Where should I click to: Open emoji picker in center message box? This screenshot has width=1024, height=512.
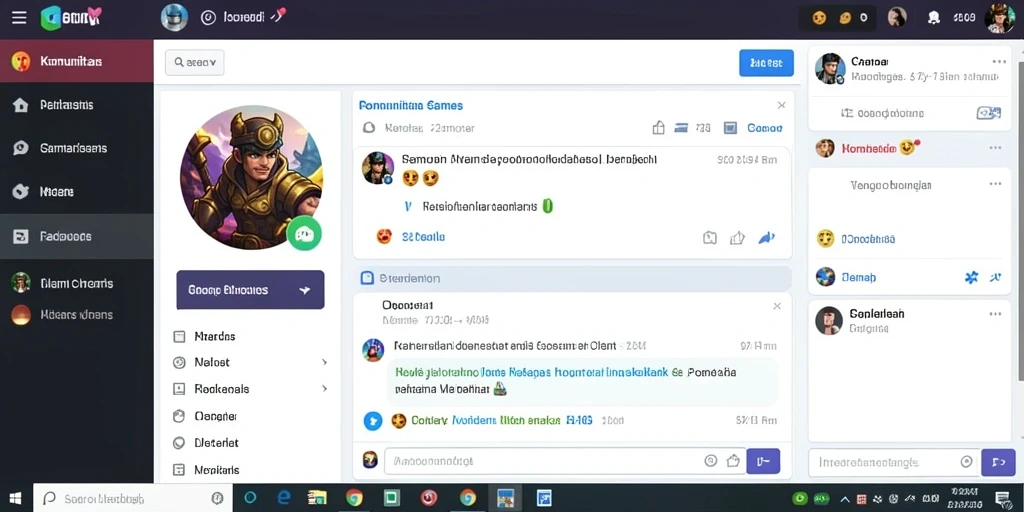711,461
